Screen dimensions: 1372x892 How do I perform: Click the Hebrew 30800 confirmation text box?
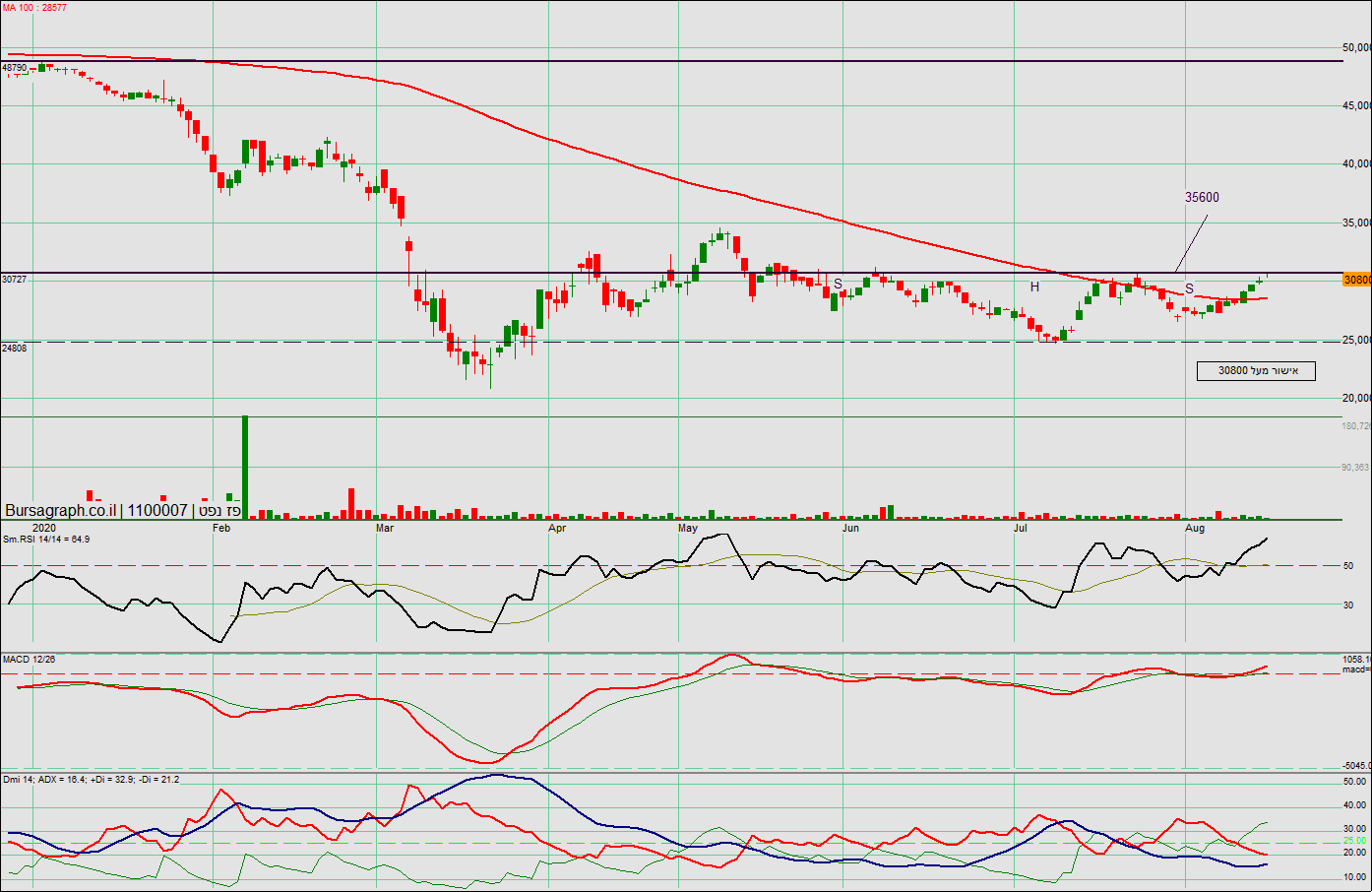pos(1256,371)
